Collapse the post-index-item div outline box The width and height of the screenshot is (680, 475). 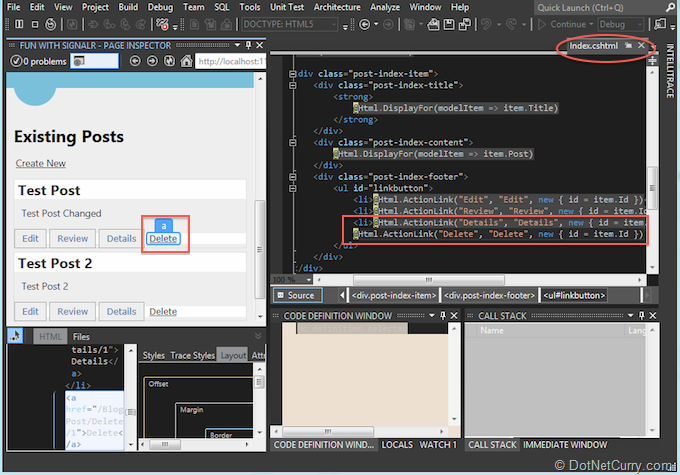[293, 74]
